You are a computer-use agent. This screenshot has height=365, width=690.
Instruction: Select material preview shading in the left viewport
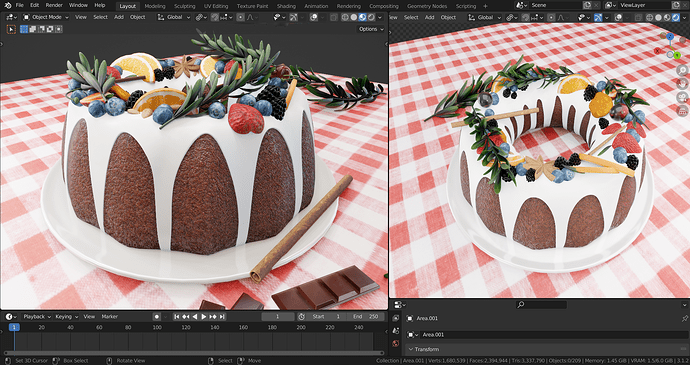(x=362, y=17)
